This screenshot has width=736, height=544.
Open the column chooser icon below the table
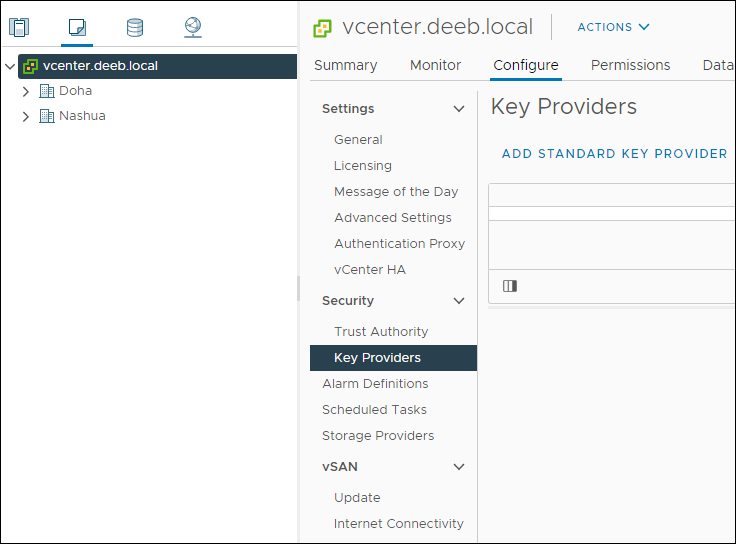click(510, 286)
